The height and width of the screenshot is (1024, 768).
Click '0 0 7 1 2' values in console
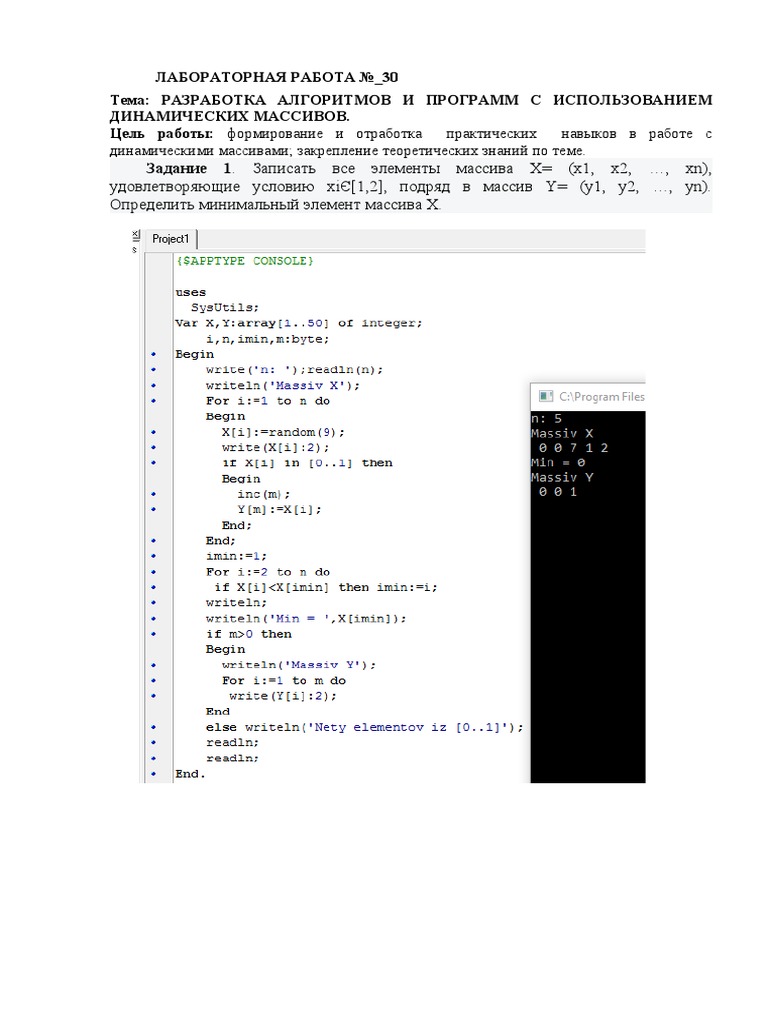(573, 448)
